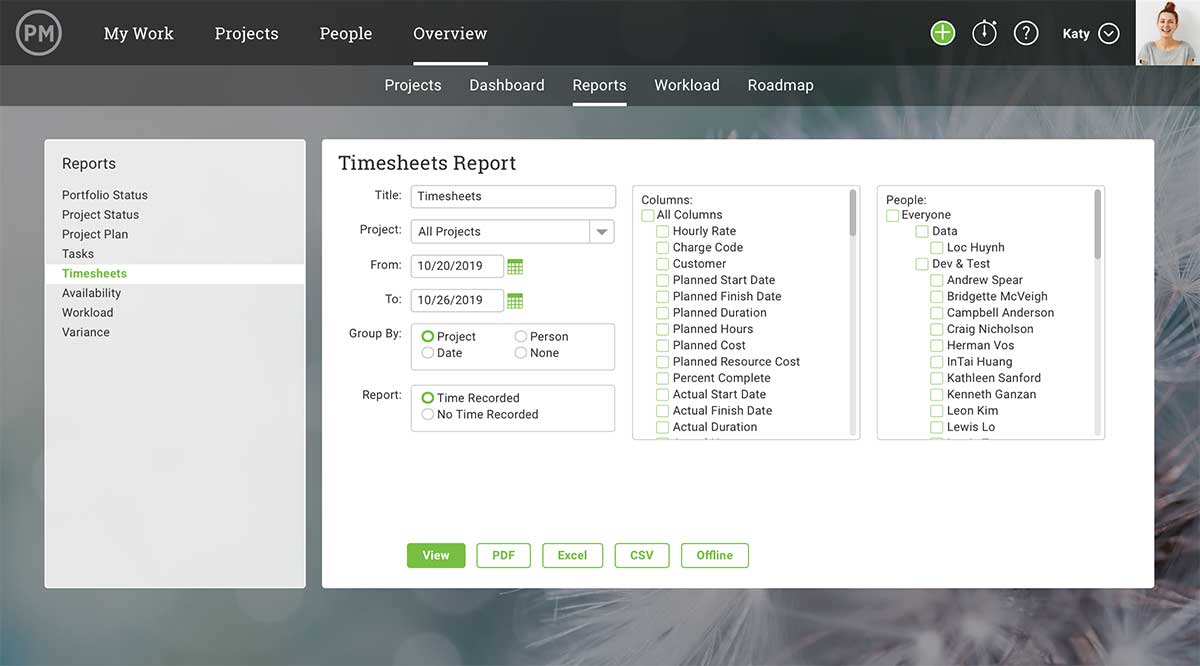Screen dimensions: 1200x666
Task: Check Planned Resource Cost column
Action: [663, 362]
